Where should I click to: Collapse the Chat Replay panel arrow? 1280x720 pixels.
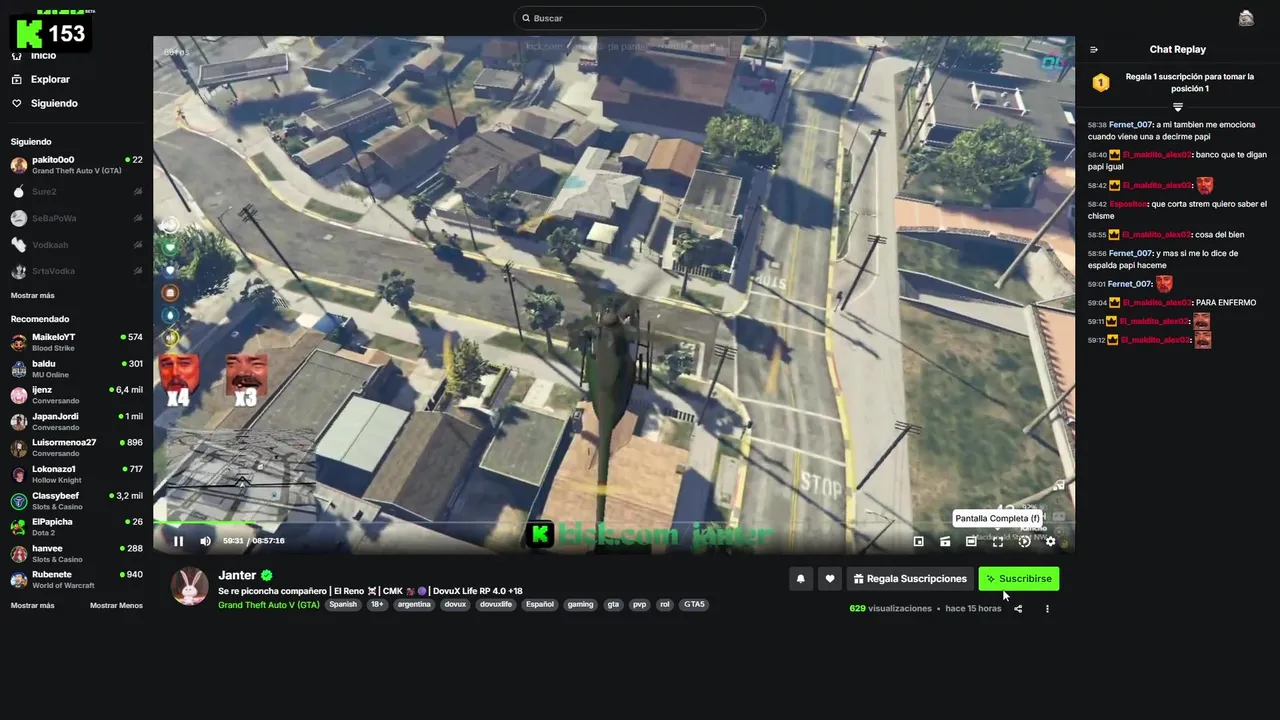tap(1094, 49)
